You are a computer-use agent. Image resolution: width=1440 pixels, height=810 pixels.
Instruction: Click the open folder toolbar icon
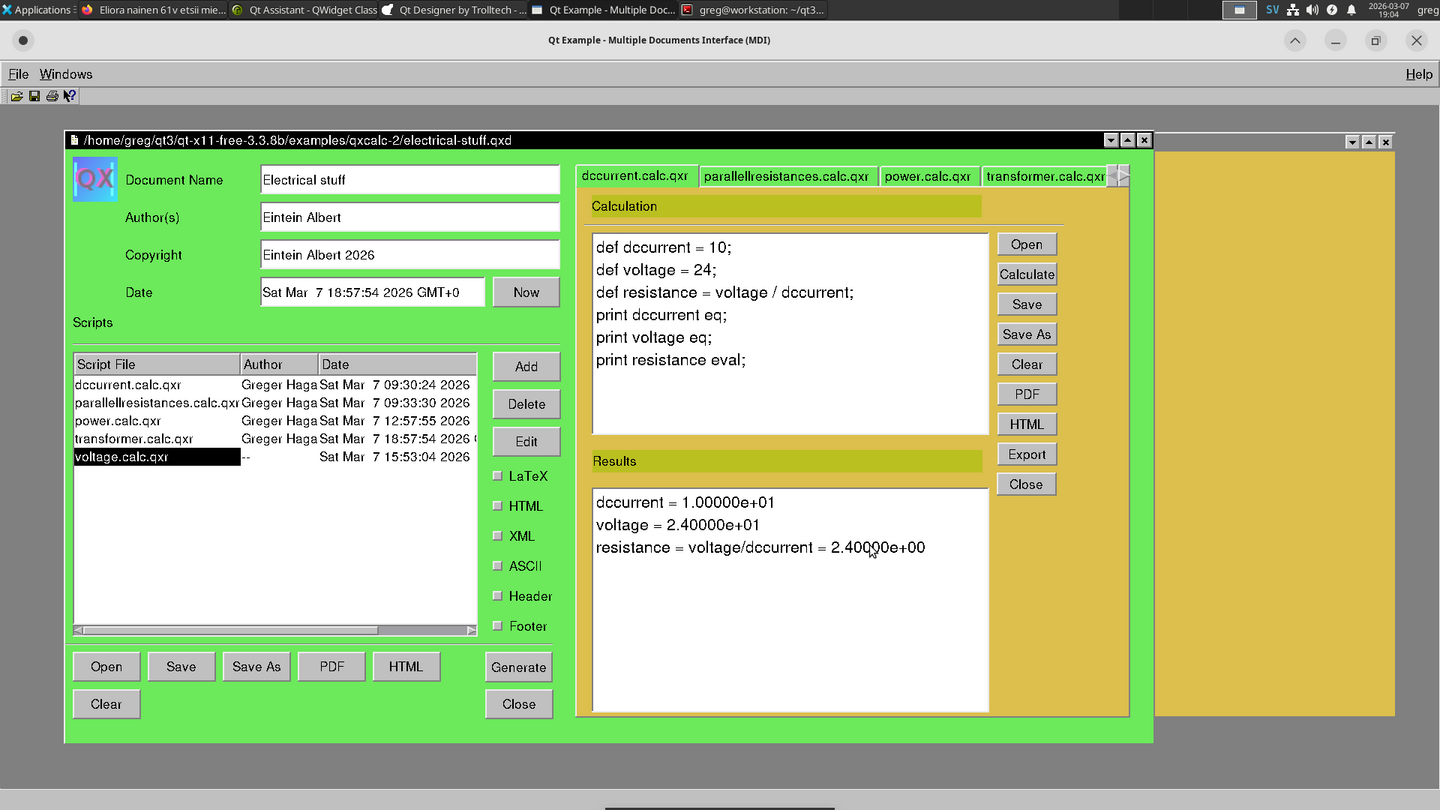tap(17, 96)
